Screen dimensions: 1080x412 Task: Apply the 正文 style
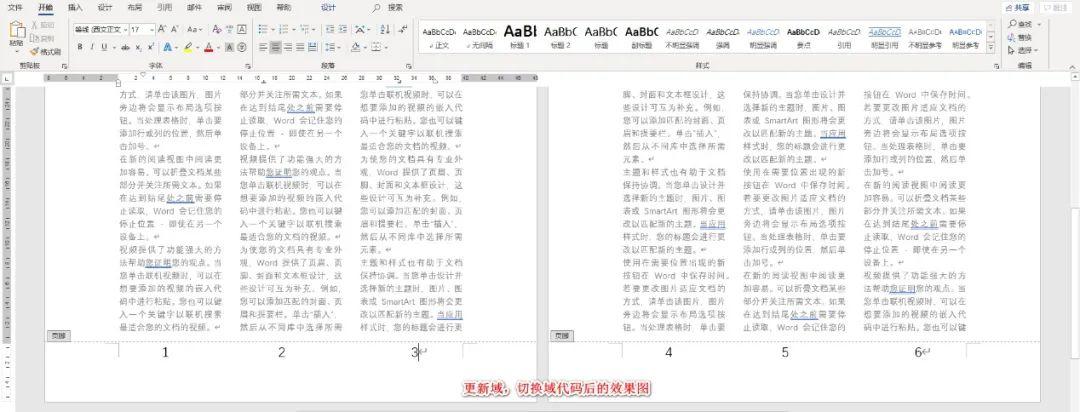click(439, 37)
